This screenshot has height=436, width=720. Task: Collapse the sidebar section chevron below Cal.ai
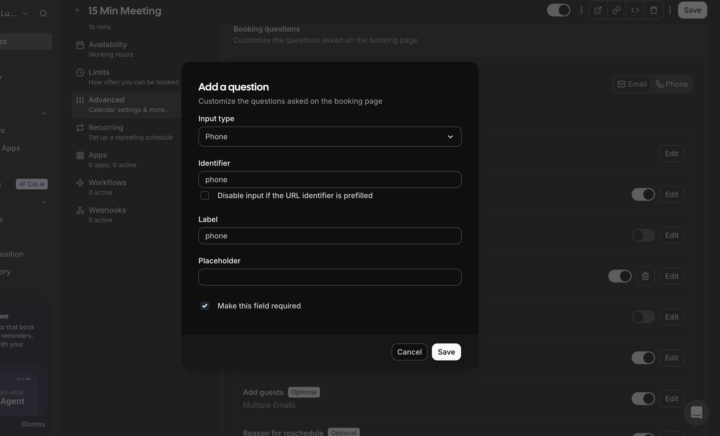pyautogui.click(x=44, y=202)
